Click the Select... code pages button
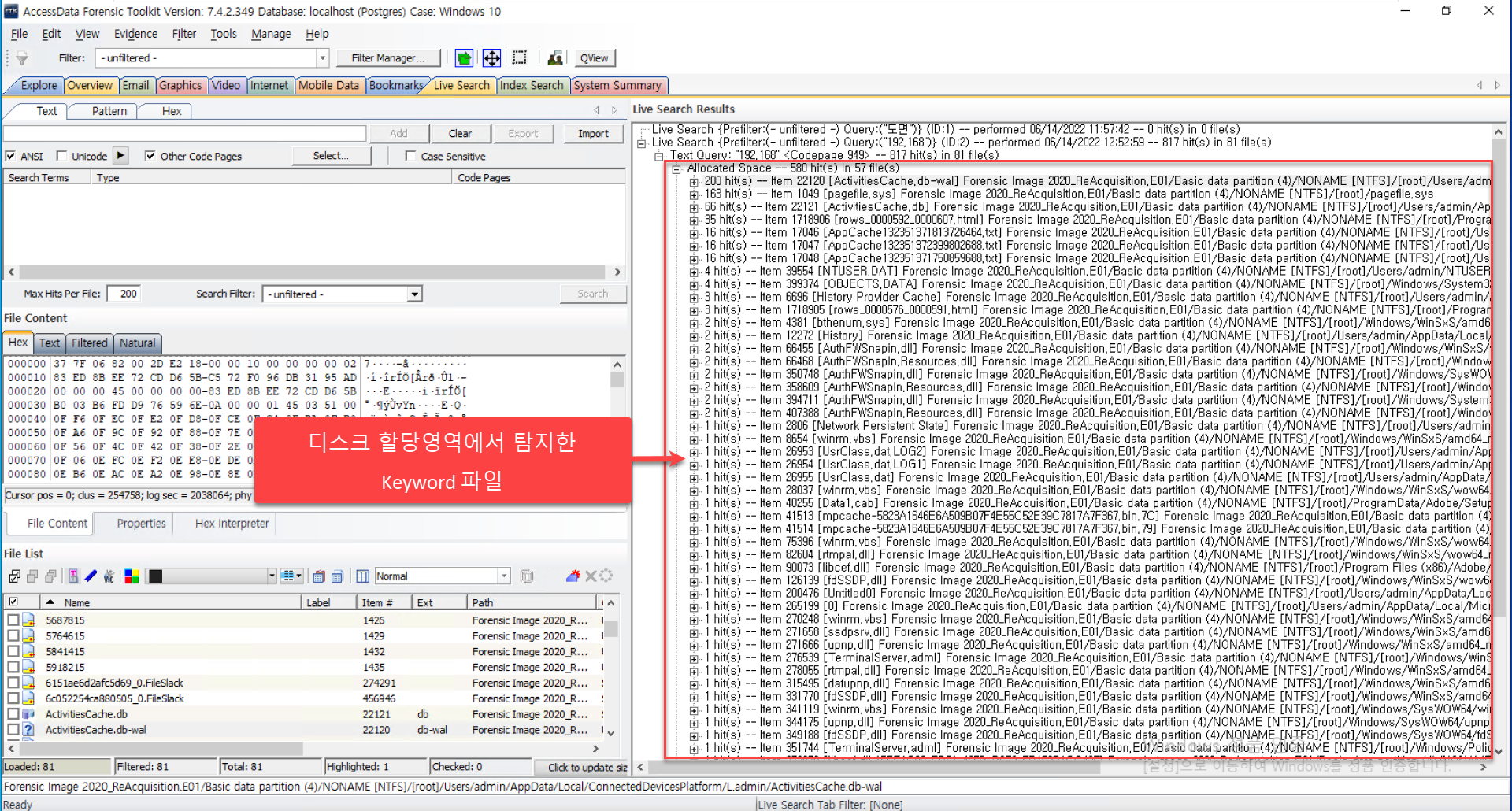The height and width of the screenshot is (811, 1512). tap(331, 156)
